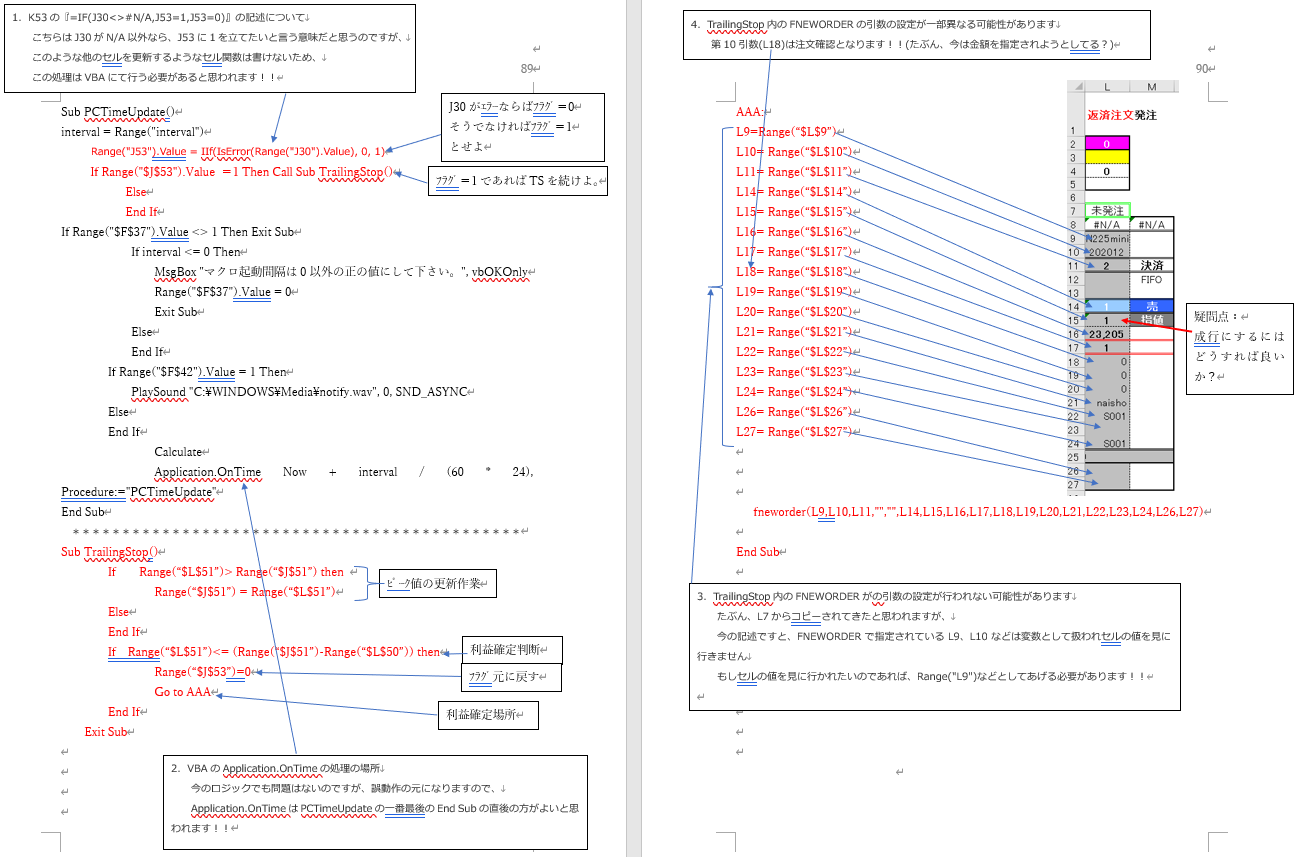Select comment box 3 about FNEWORDER arguments unset

[934, 645]
